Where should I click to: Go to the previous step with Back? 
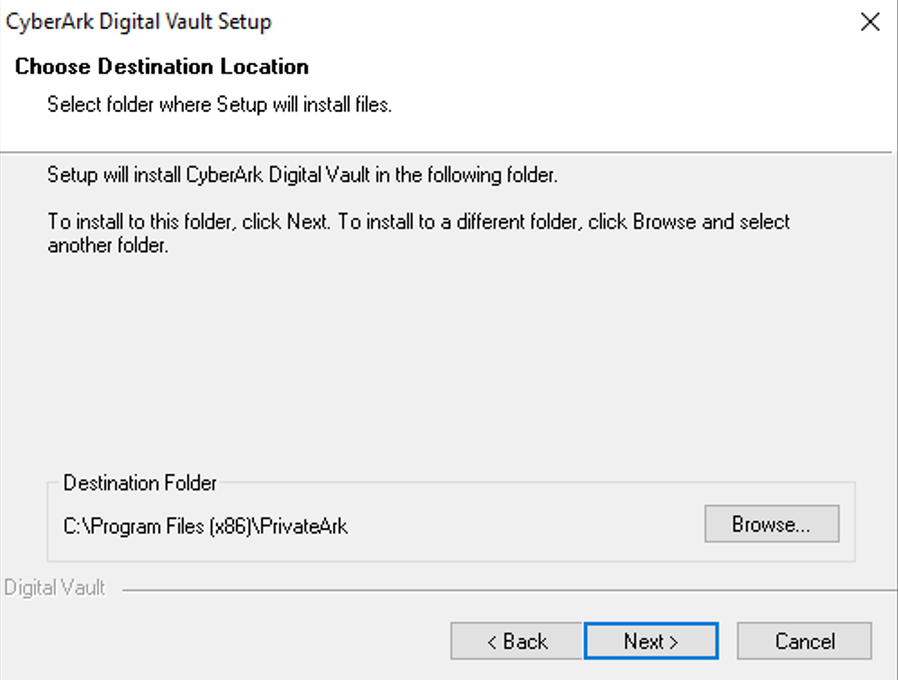pyautogui.click(x=516, y=641)
